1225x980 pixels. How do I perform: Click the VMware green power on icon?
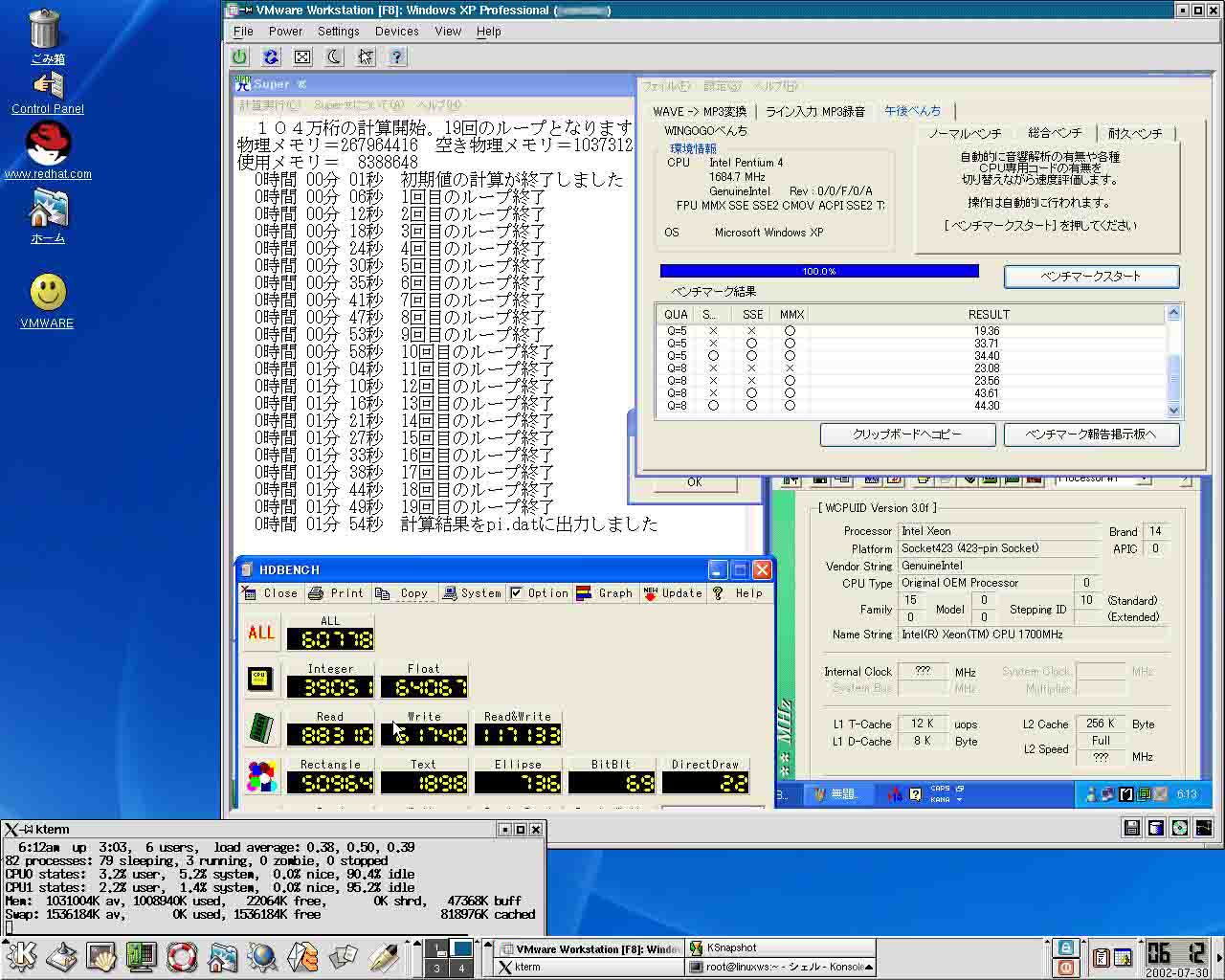[x=239, y=57]
